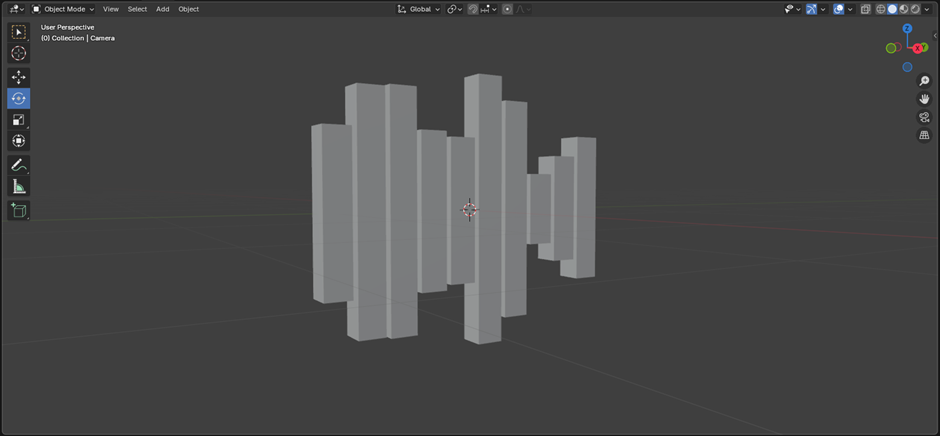This screenshot has width=940, height=436.
Task: Toggle snapping magnet icon
Action: click(473, 9)
